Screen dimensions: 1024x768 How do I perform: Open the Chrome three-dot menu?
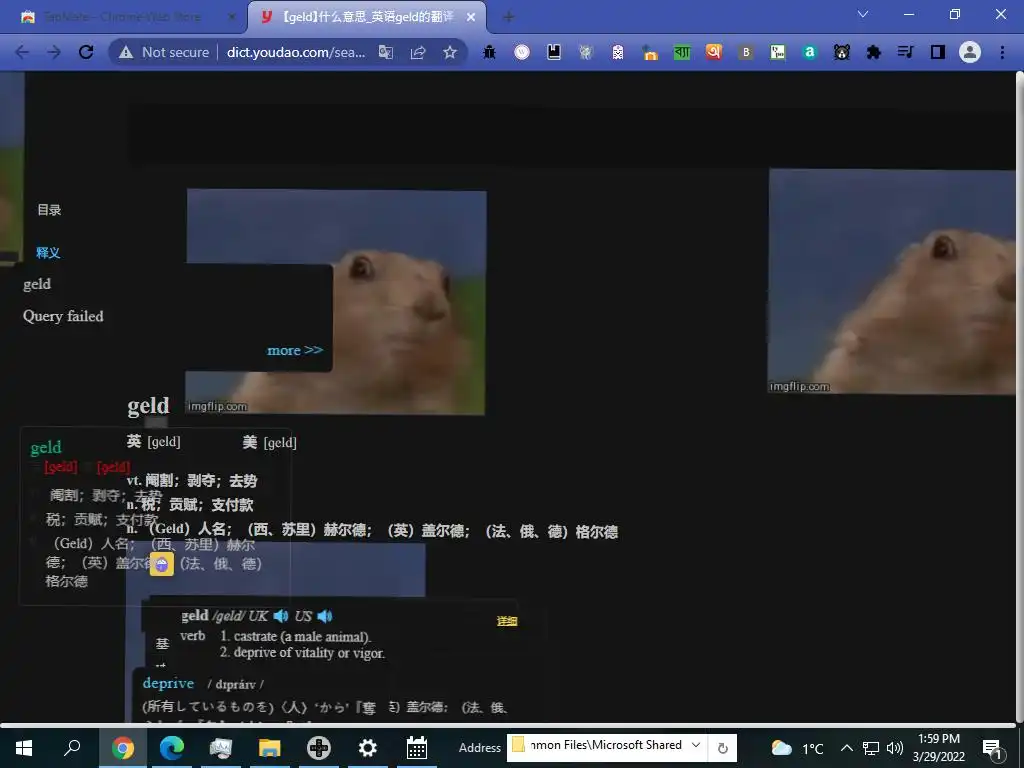1002,52
